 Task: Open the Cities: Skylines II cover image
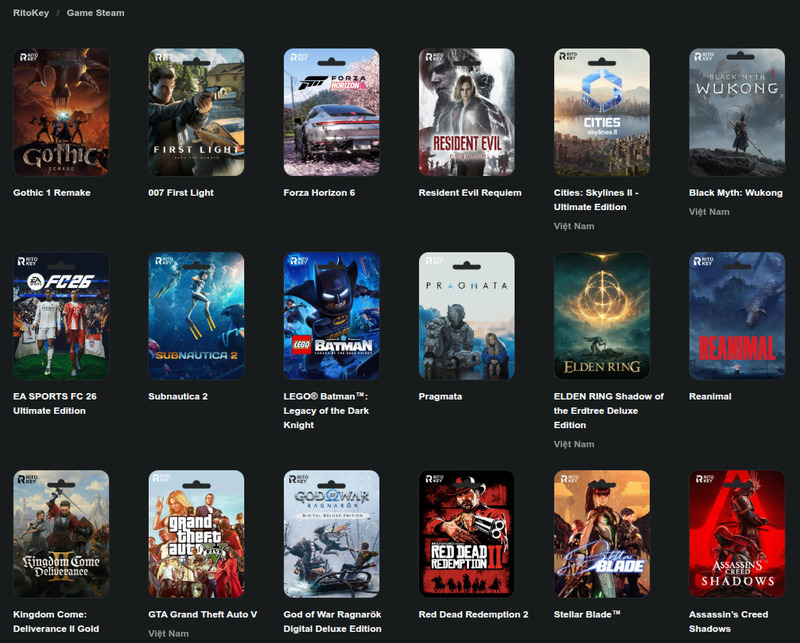(602, 112)
